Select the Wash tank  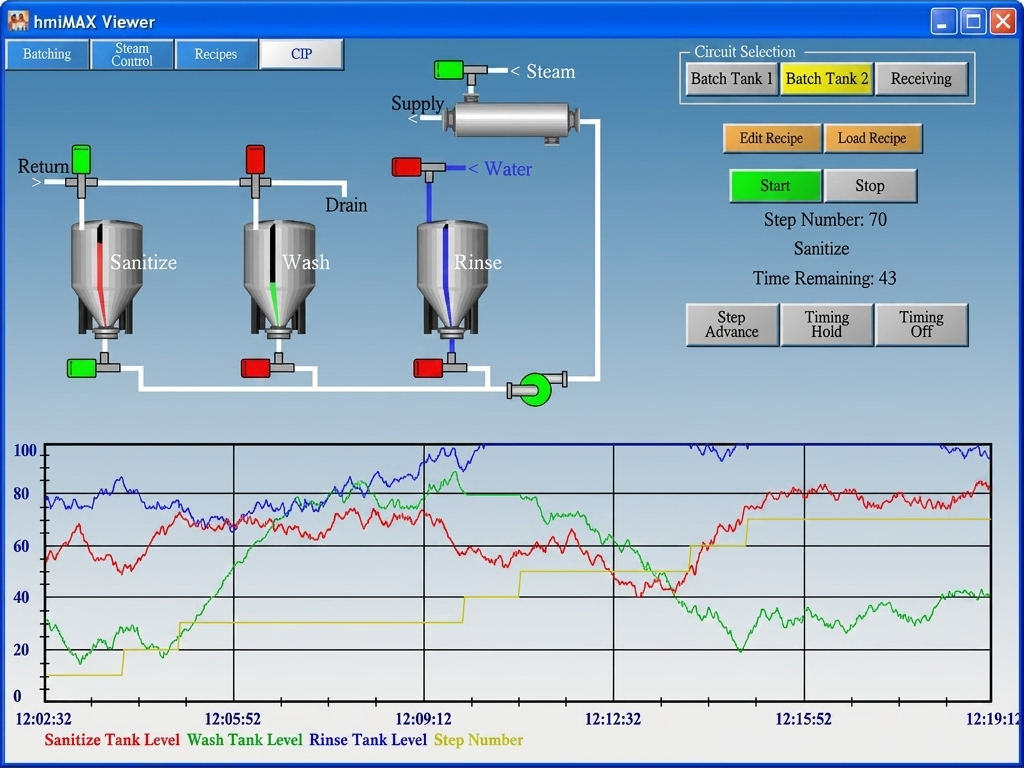[x=280, y=278]
